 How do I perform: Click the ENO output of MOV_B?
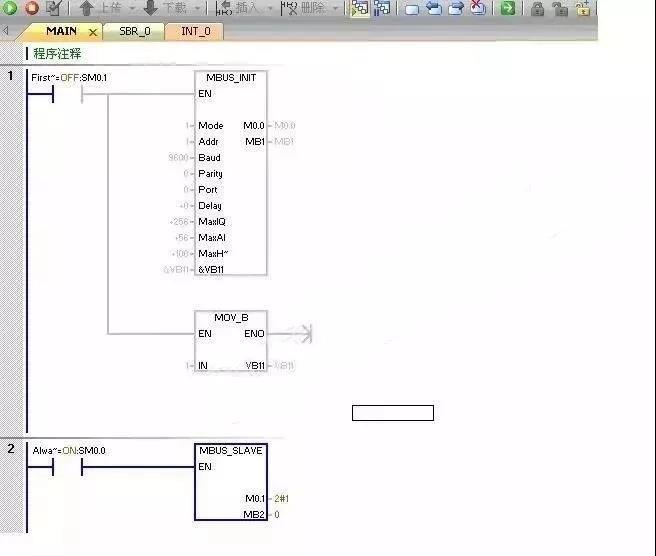tap(254, 333)
